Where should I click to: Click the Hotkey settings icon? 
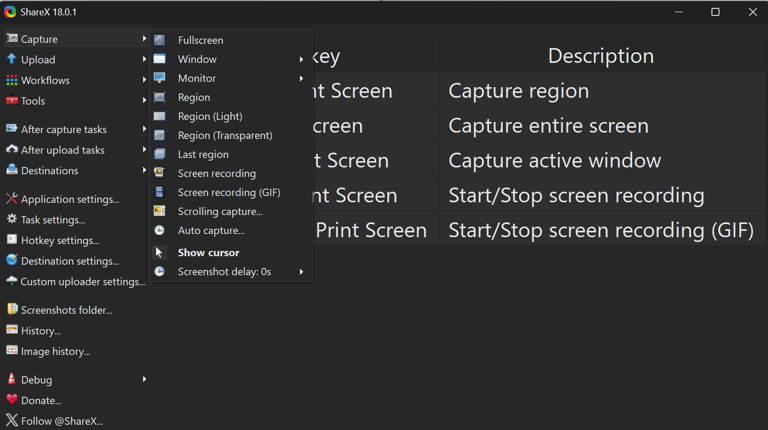click(12, 239)
